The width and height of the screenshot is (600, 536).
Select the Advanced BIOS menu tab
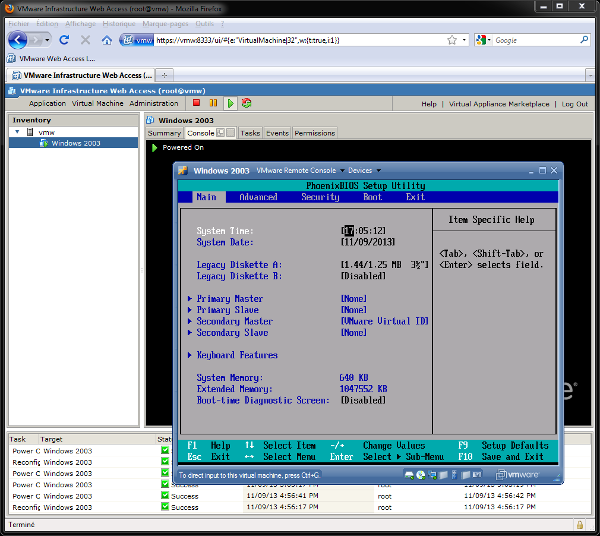258,197
